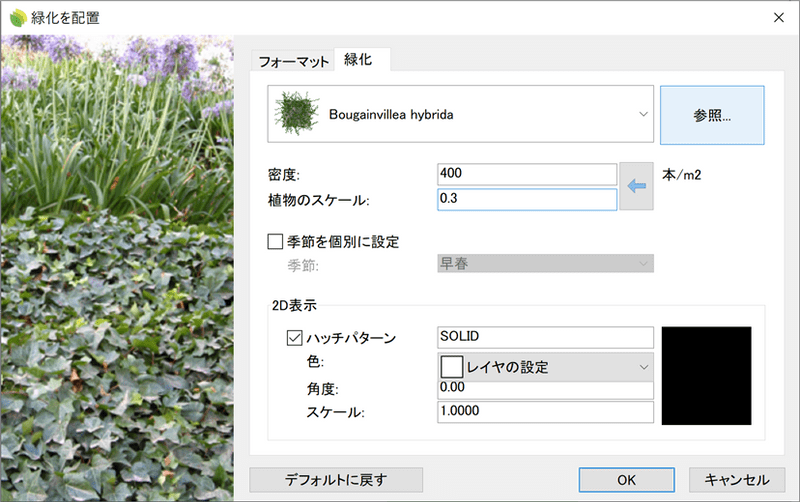Switch to the フォーマット tab
Screen dimensions: 800x502
coord(293,62)
